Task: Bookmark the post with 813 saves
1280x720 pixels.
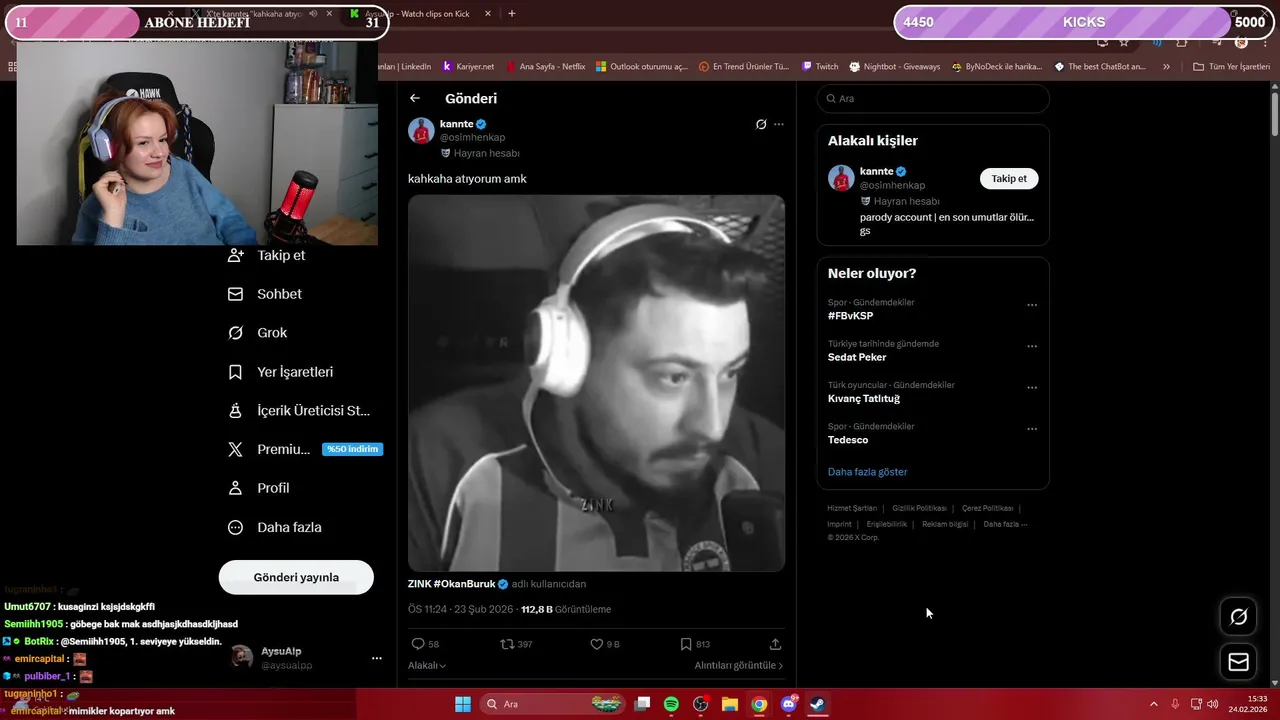Action: pyautogui.click(x=686, y=644)
